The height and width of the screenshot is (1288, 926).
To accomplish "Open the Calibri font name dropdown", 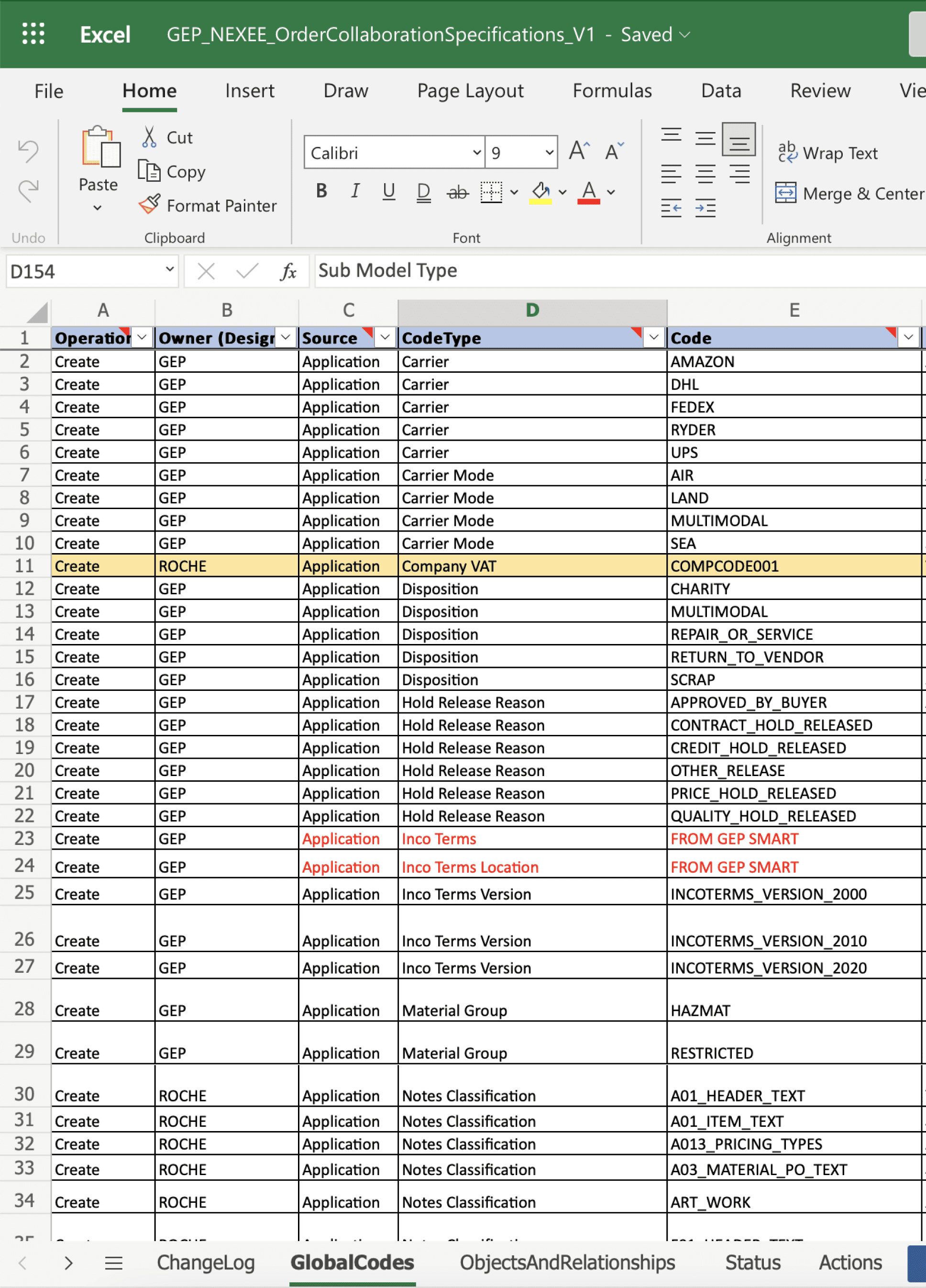I will [x=477, y=152].
